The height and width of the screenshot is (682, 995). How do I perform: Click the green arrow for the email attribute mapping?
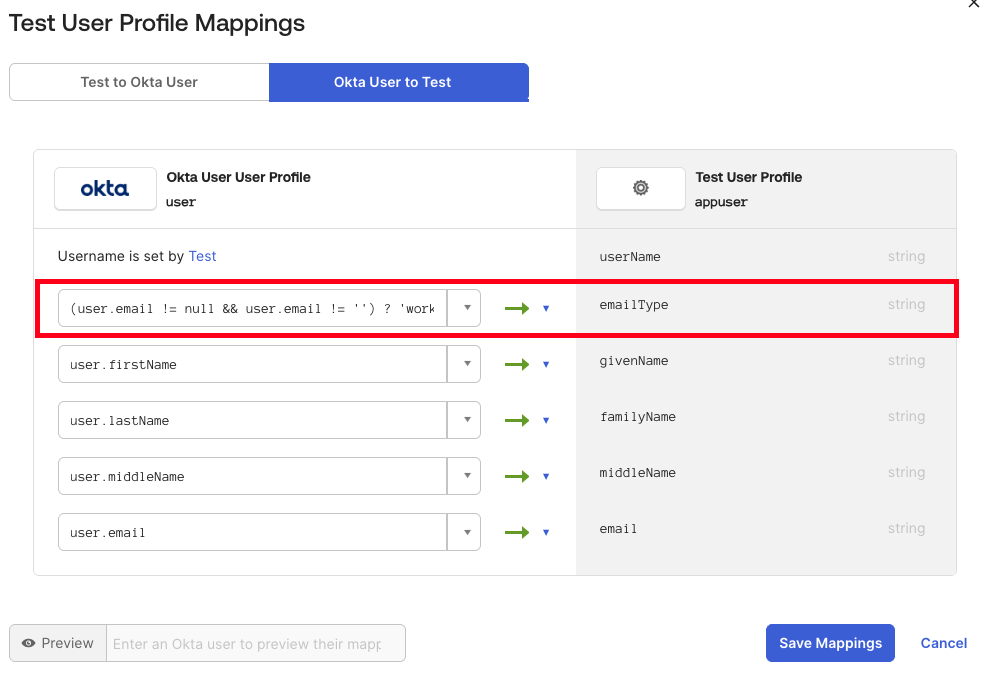click(x=517, y=532)
